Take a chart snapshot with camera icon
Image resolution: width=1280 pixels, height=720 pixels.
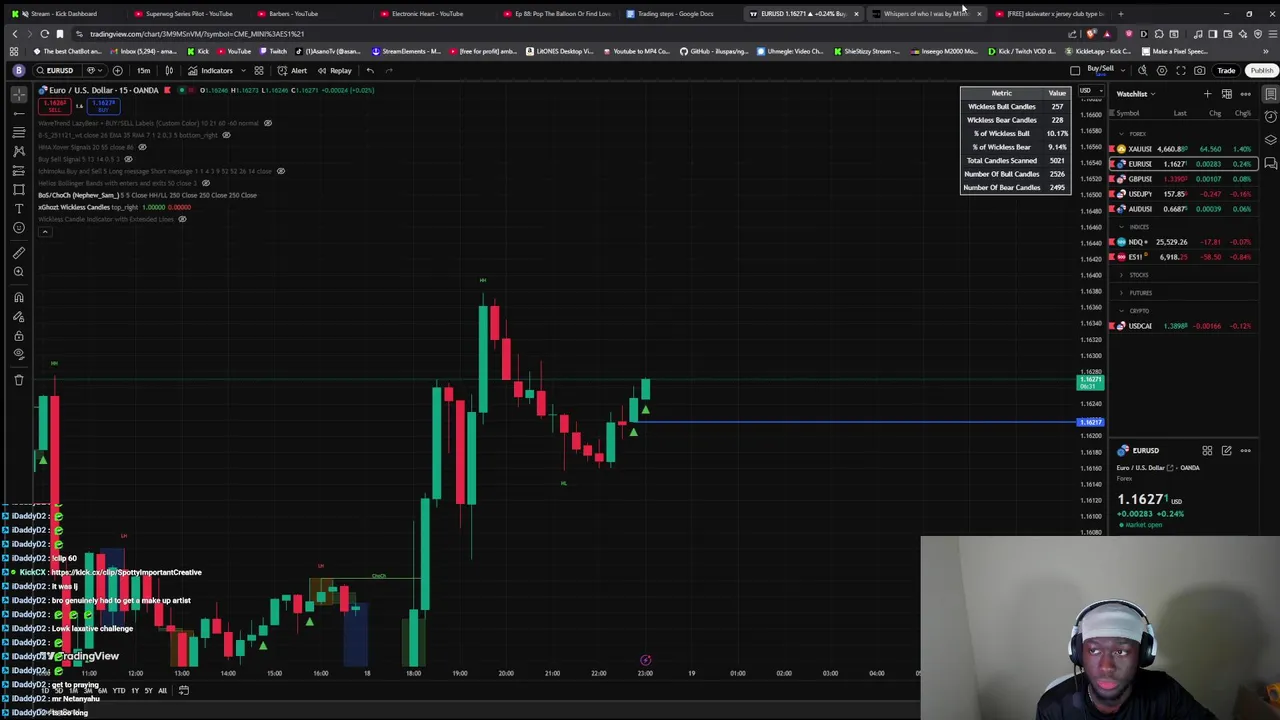coord(1199,70)
